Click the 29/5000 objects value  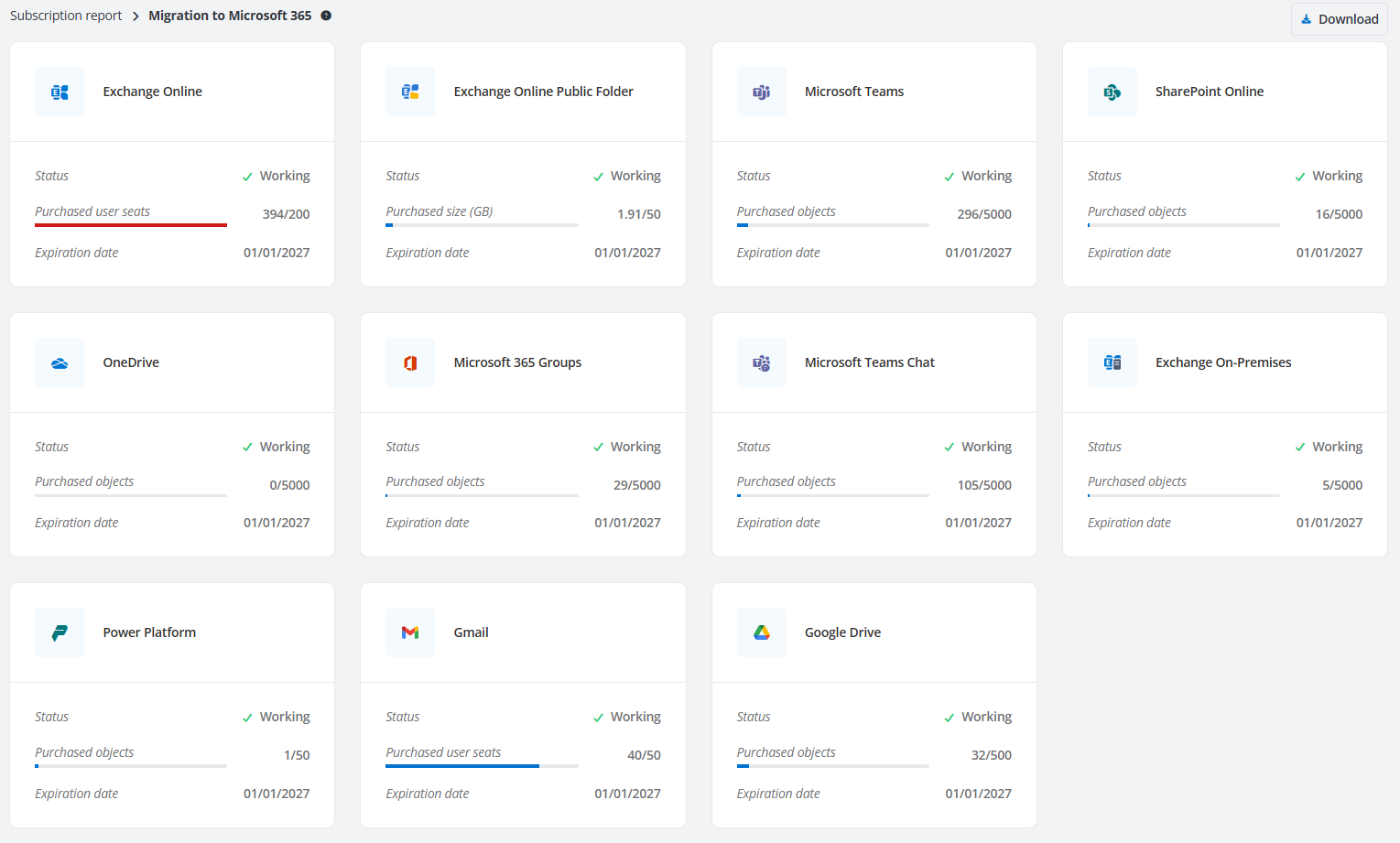click(637, 485)
